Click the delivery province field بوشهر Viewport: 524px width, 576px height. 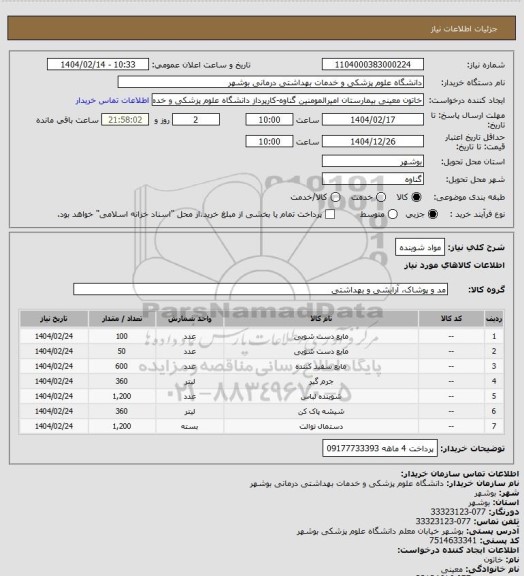373,161
